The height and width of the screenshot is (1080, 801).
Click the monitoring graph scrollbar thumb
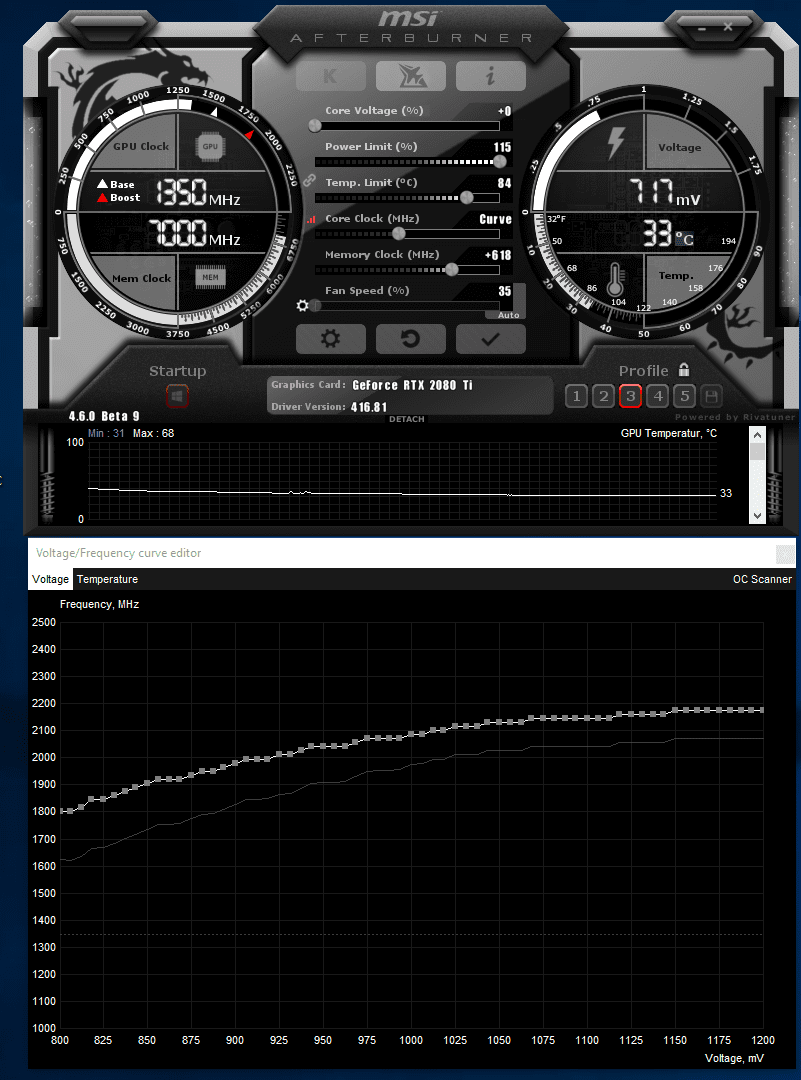click(x=757, y=452)
